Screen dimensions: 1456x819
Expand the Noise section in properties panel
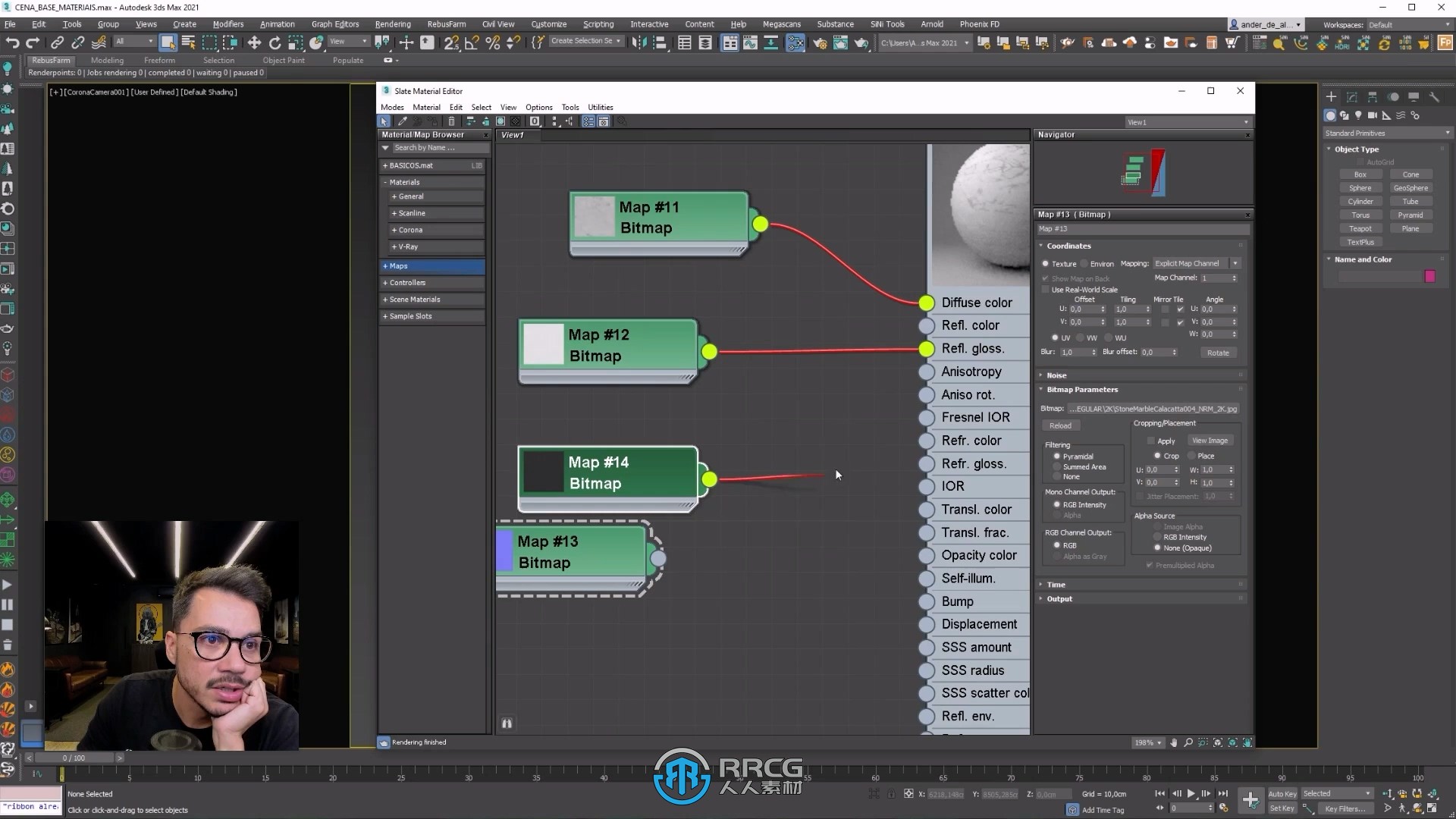point(1057,374)
